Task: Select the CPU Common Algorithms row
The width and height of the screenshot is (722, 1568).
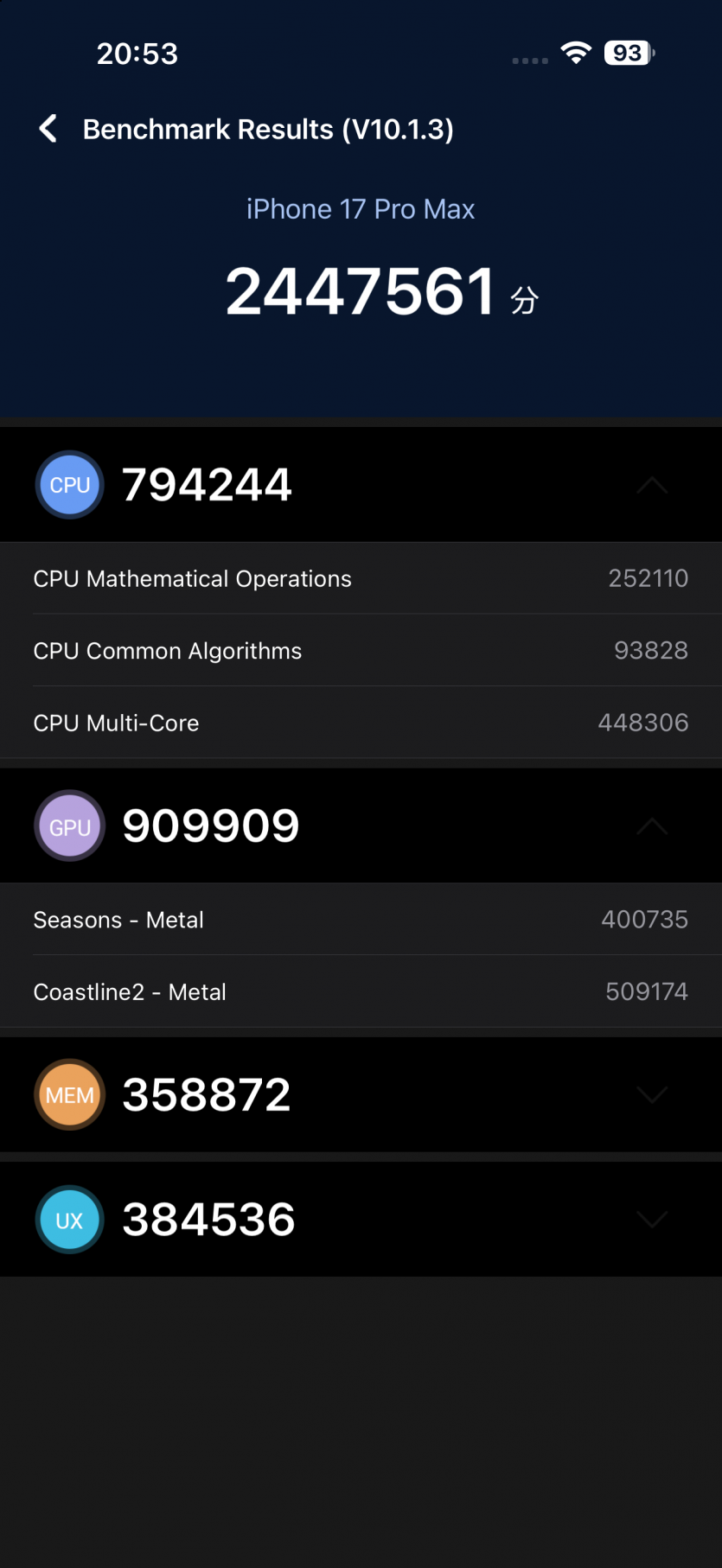Action: click(361, 650)
